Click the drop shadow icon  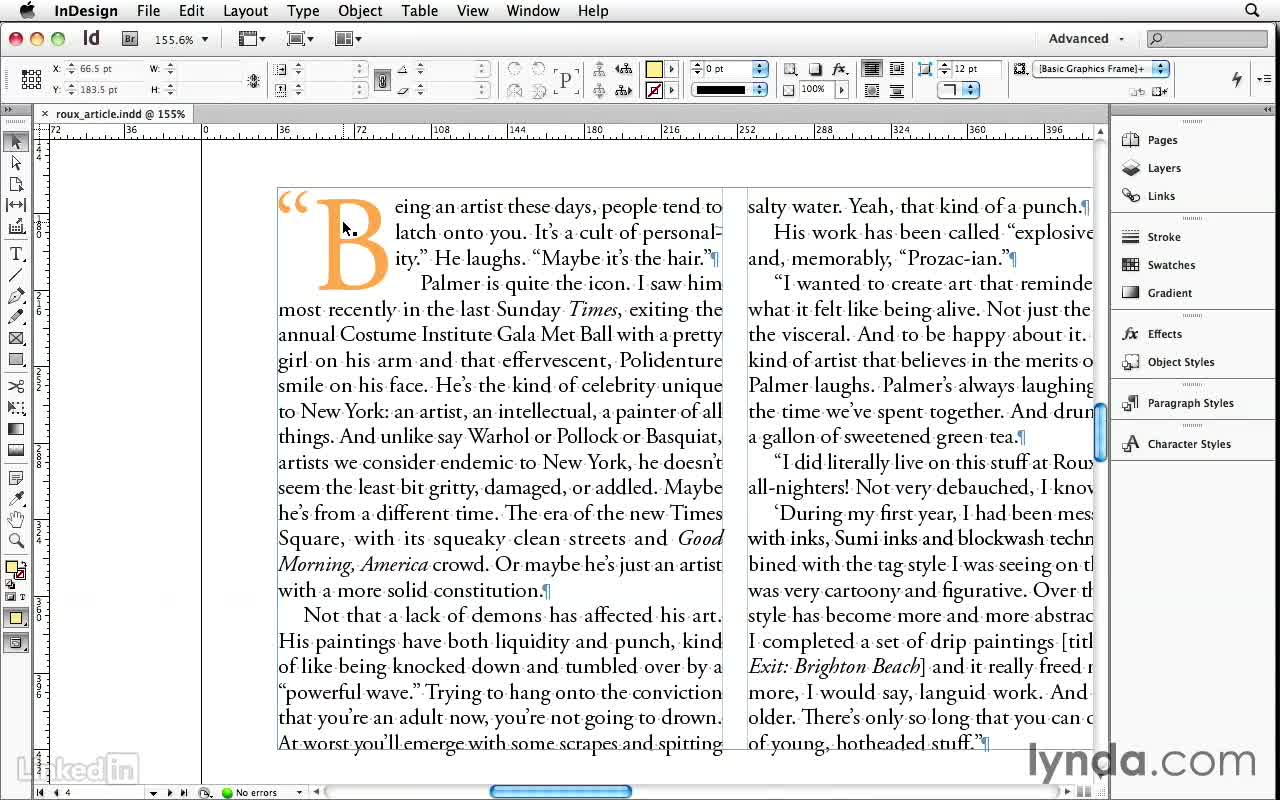click(x=815, y=69)
